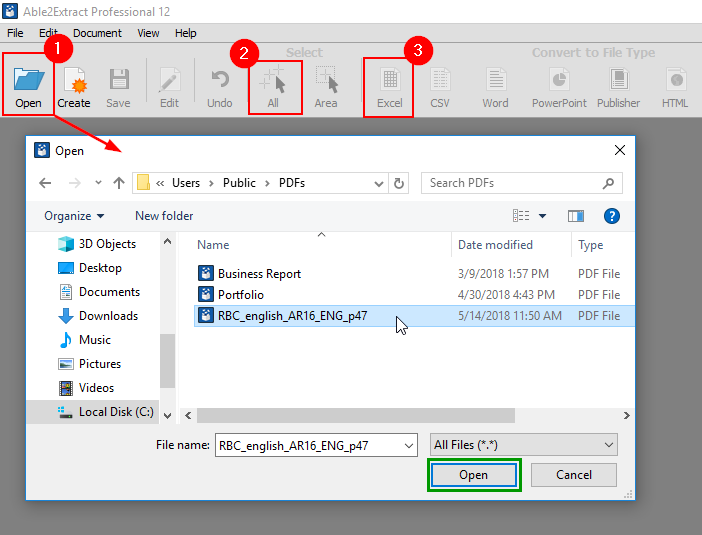Select Videos in navigation pane
This screenshot has height=535, width=702.
coord(86,388)
